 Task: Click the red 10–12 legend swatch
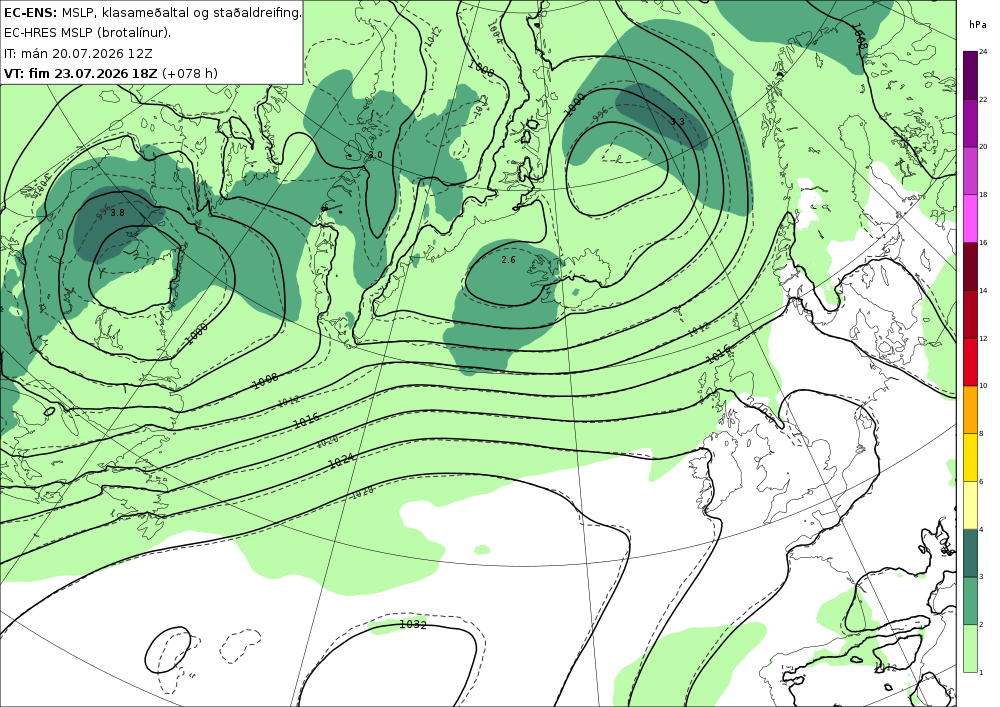(970, 362)
